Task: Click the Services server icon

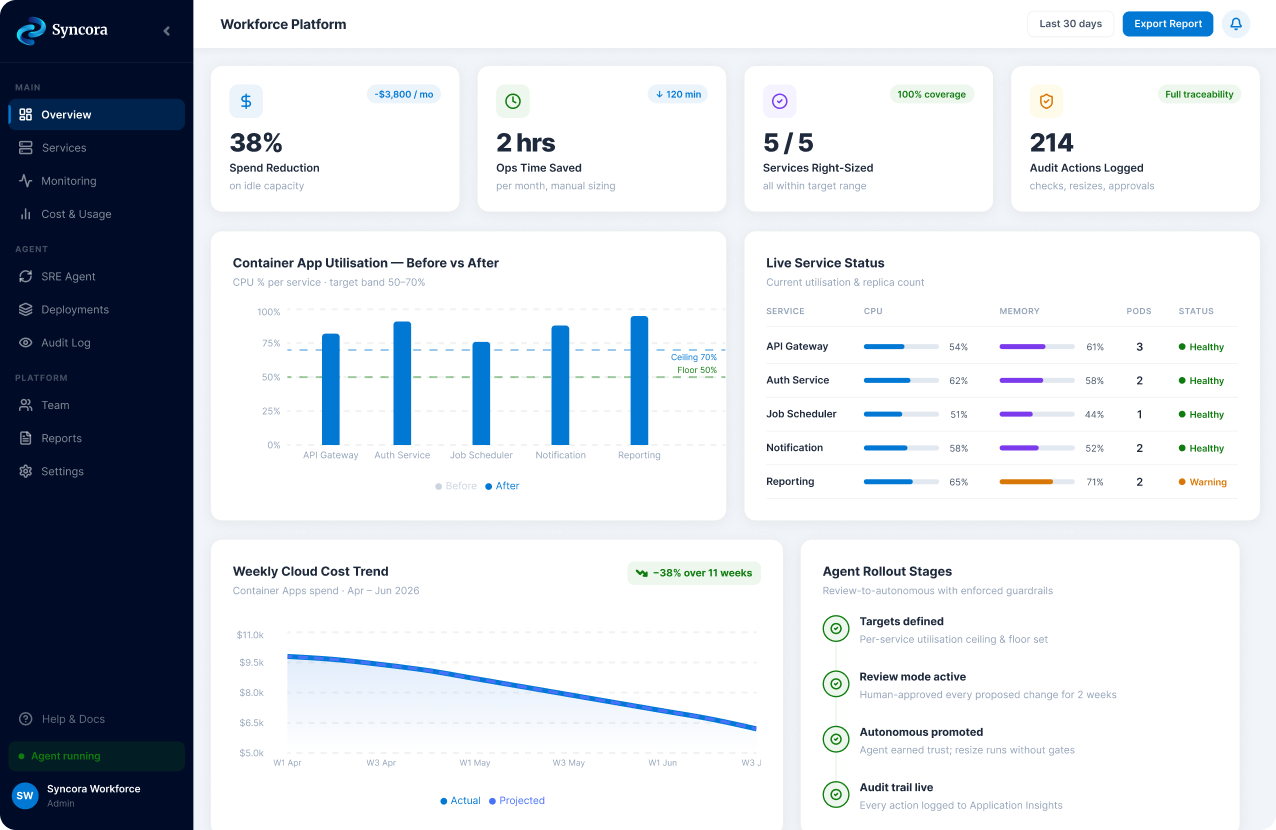Action: point(26,148)
